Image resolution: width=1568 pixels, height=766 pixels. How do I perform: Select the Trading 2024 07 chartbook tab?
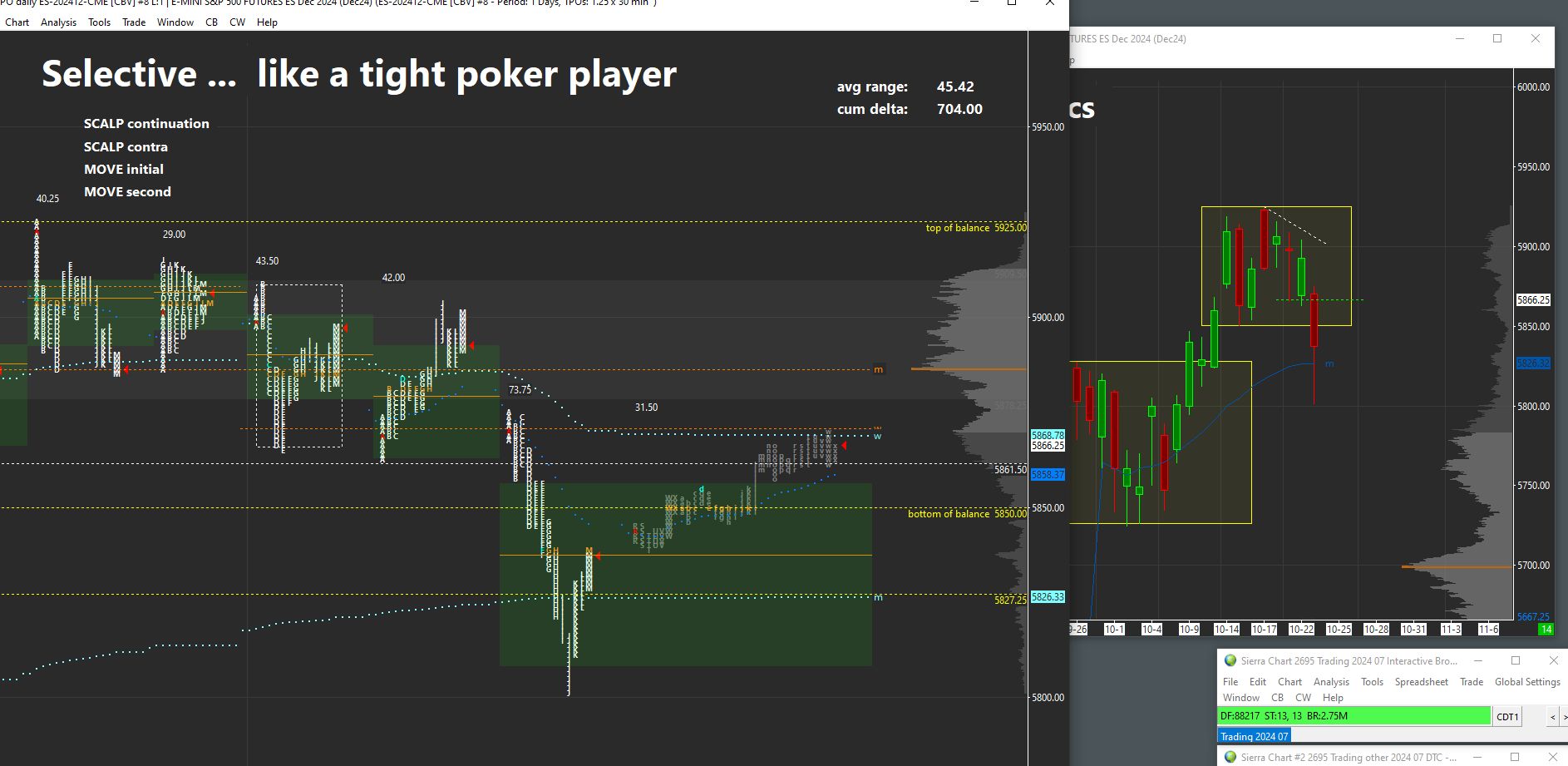tap(1254, 736)
